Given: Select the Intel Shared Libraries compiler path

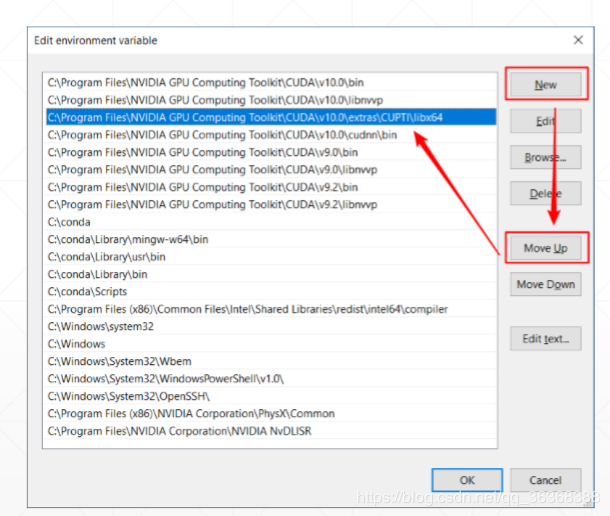Looking at the screenshot, I should point(271,309).
